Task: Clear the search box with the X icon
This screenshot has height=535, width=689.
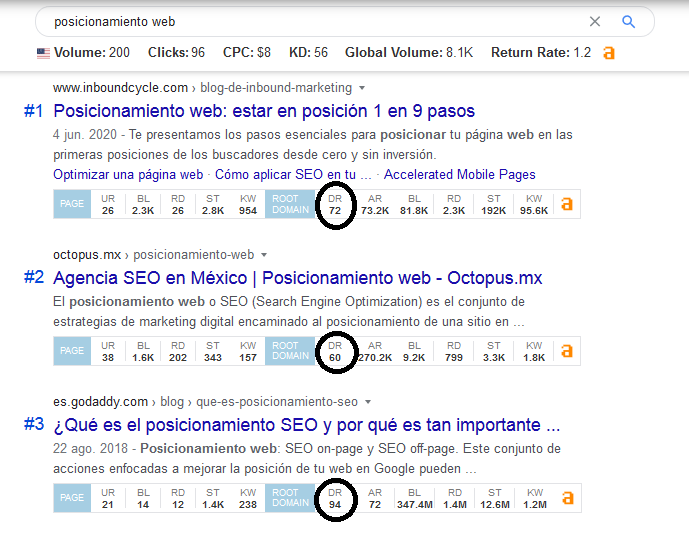Action: [x=595, y=22]
